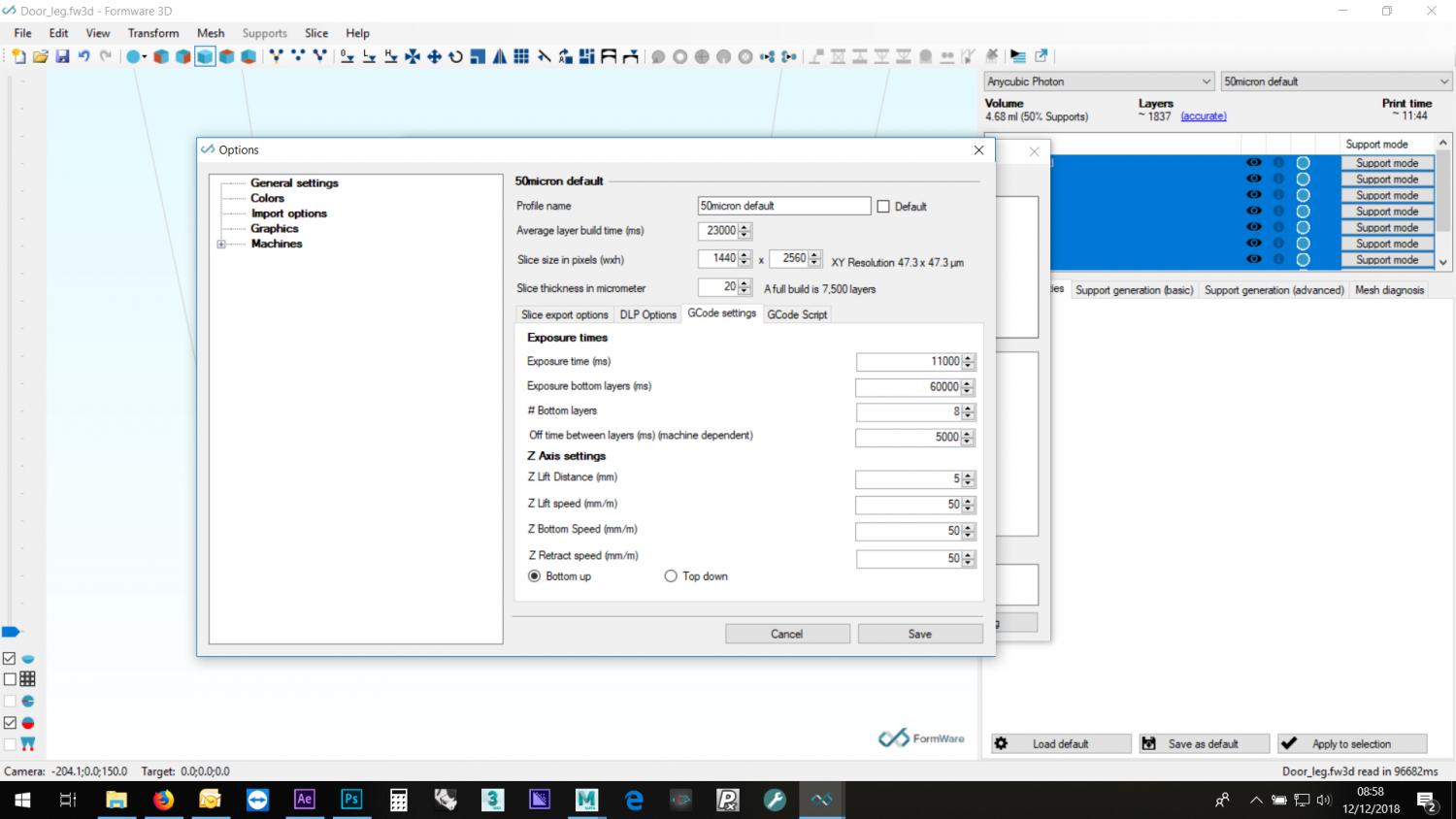Click the array grid icon in toolbar

pos(521,56)
